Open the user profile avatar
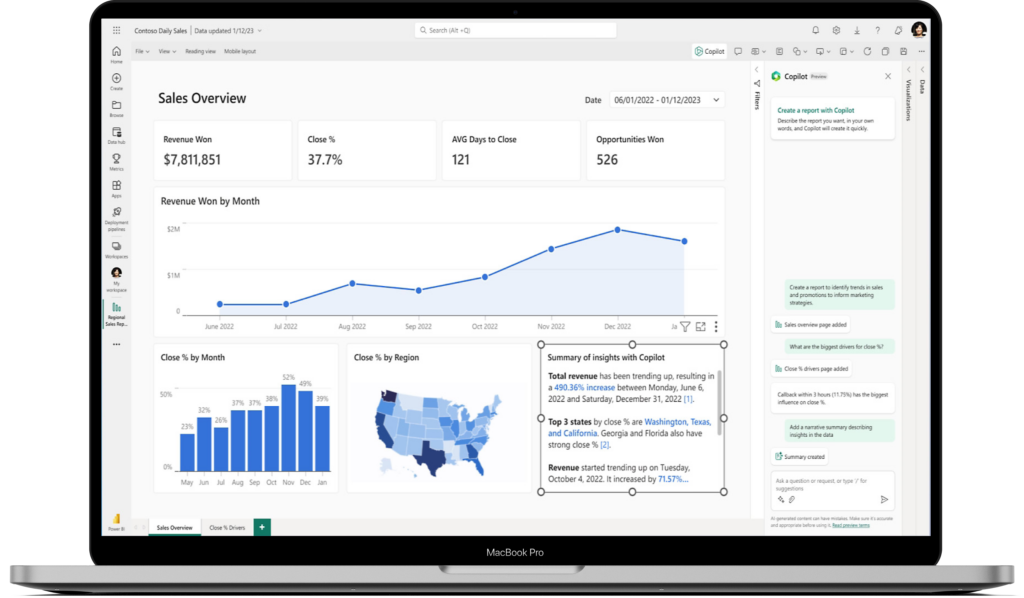Viewport: 1024px width, 598px height. coord(919,30)
